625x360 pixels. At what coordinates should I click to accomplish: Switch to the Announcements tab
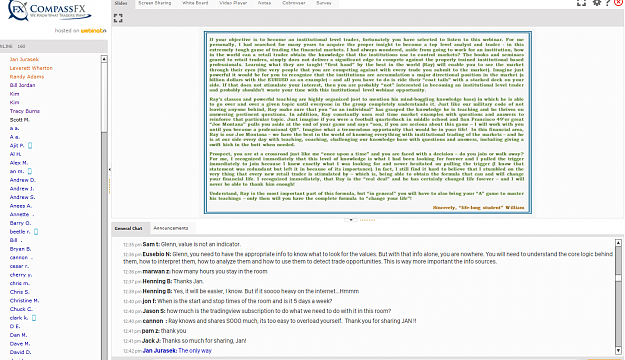(171, 228)
